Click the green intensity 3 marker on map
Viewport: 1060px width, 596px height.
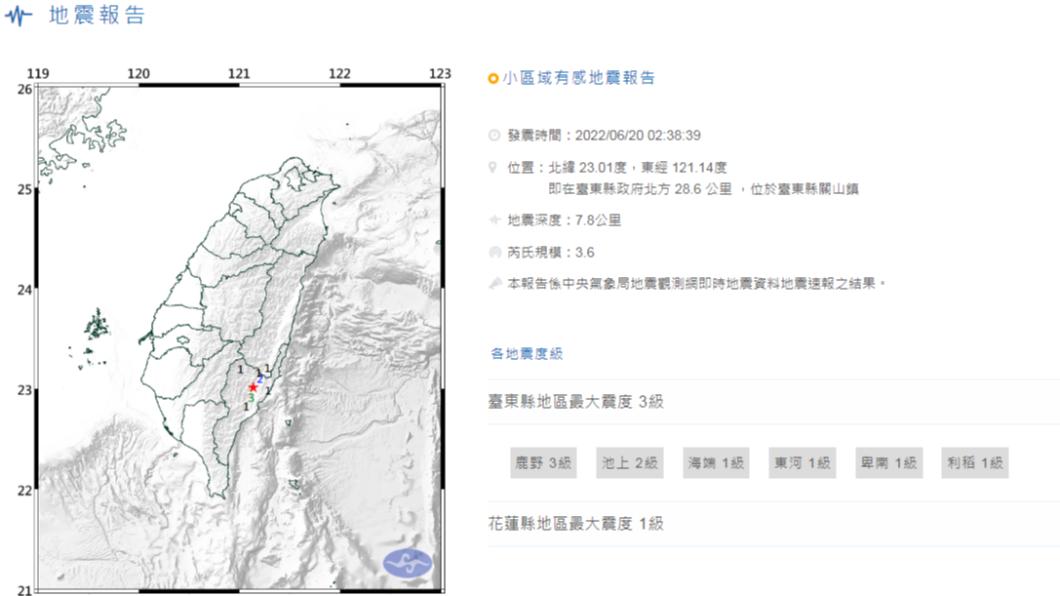tap(251, 398)
